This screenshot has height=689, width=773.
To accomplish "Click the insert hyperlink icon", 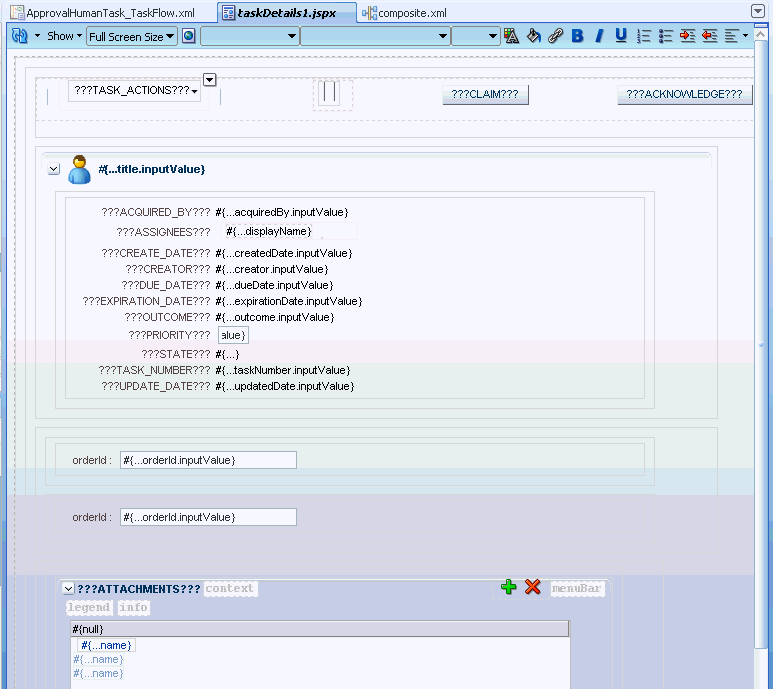I will point(556,36).
